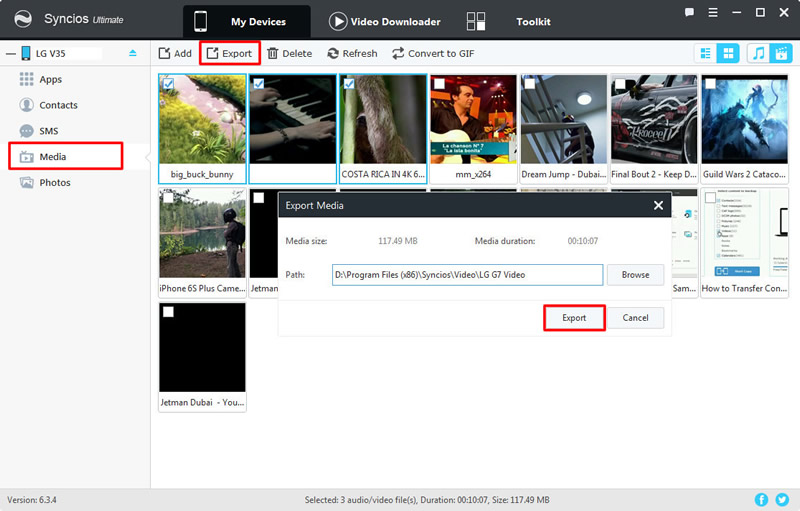Screen dimensions: 800x511
Task: Show video files via clapperboard icon
Action: [x=781, y=53]
